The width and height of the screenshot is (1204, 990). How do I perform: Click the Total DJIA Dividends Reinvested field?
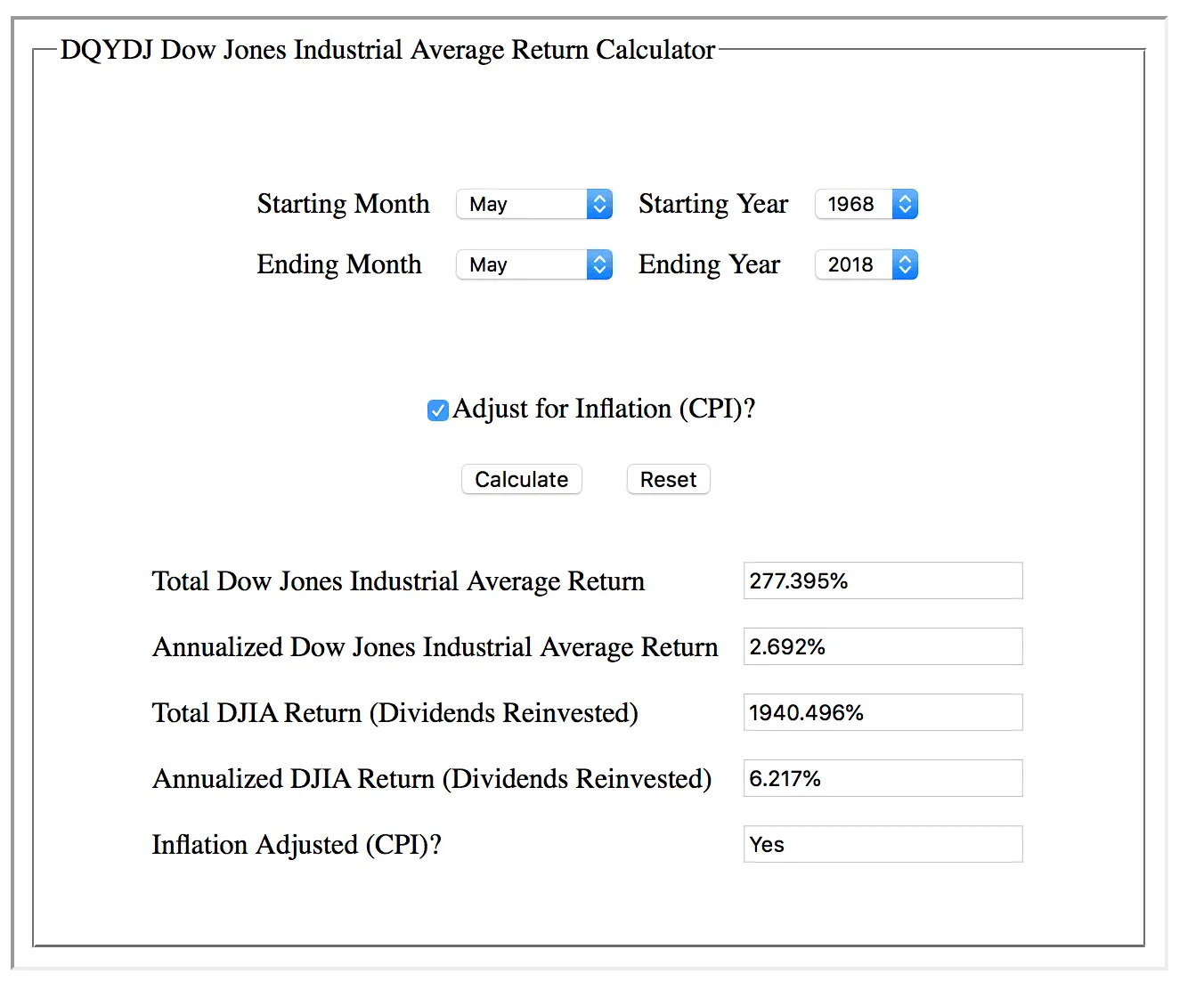pyautogui.click(x=883, y=712)
